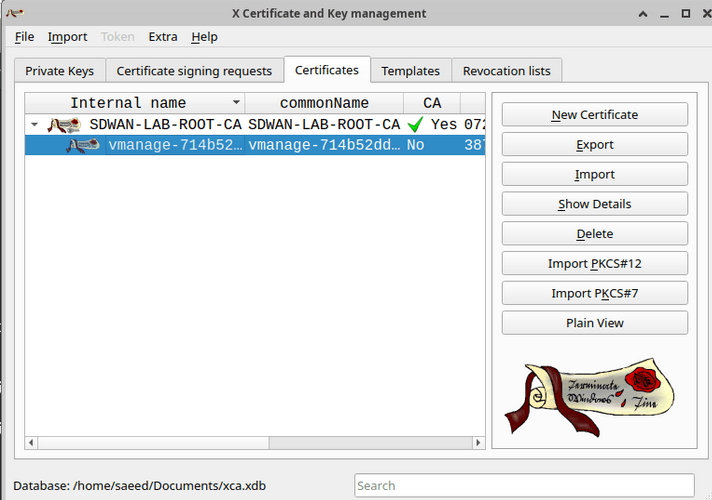Screen dimensions: 712x500
Task: Click the green CA checkmark icon
Action: 415,125
